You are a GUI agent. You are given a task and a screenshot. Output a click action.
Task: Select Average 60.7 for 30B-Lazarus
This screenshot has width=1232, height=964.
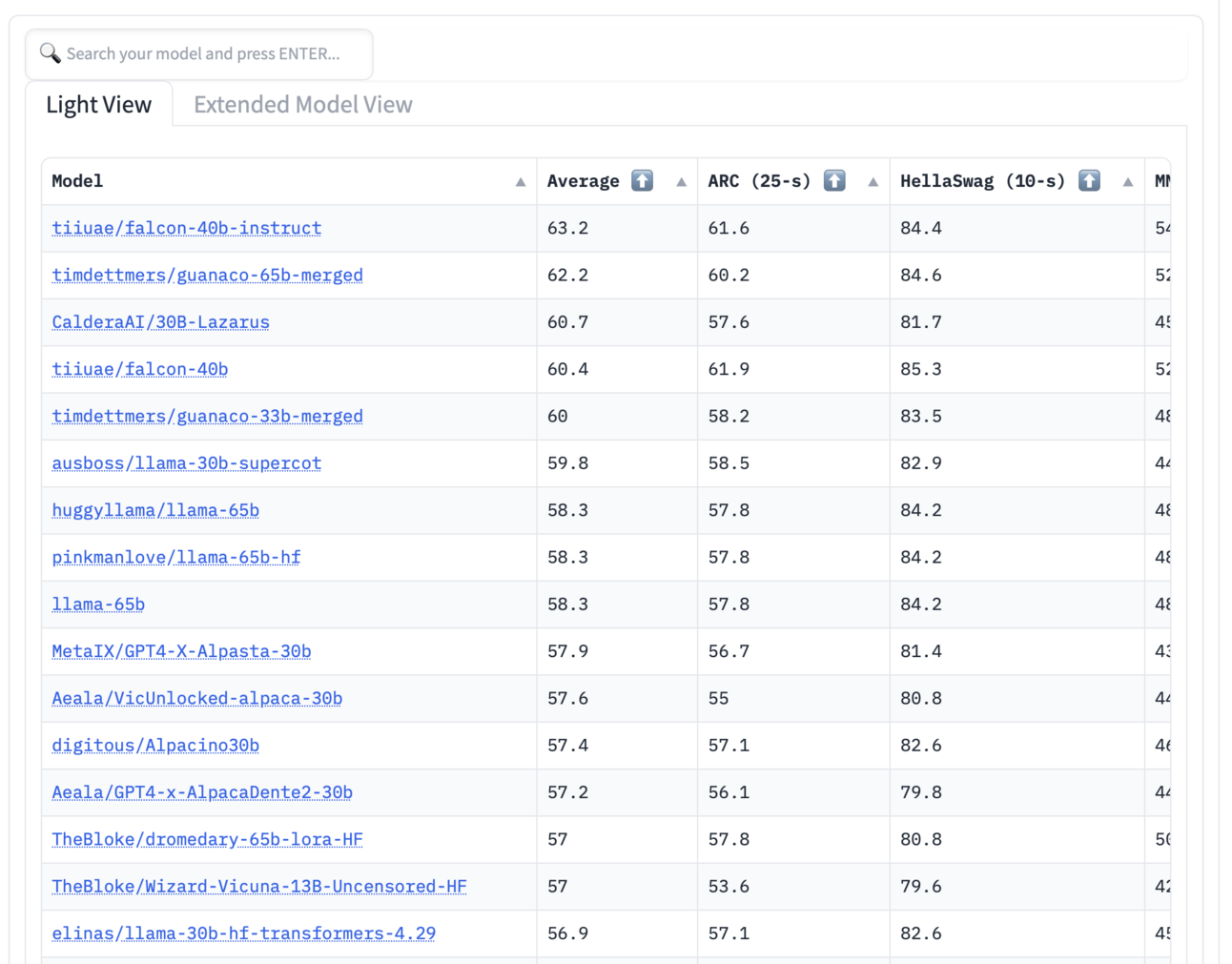(x=567, y=322)
